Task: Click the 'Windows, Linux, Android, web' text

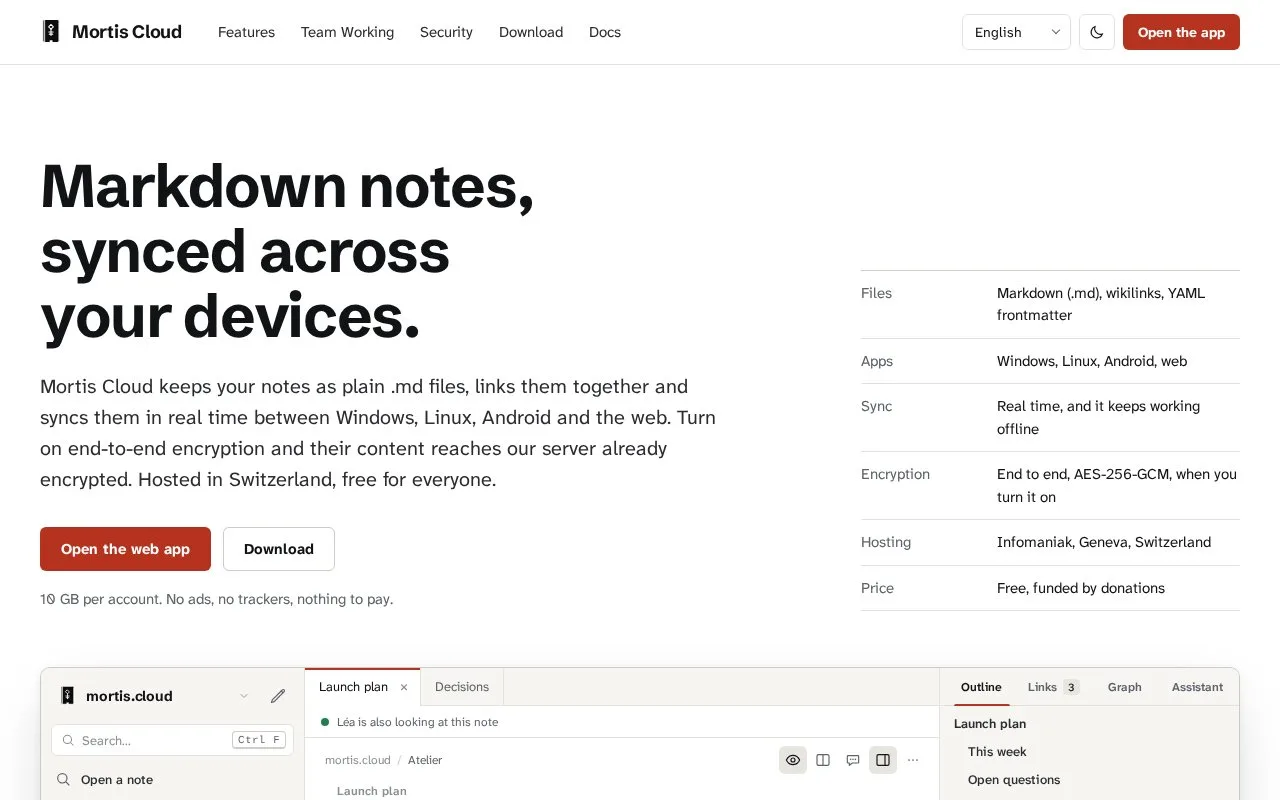Action: tap(1092, 361)
